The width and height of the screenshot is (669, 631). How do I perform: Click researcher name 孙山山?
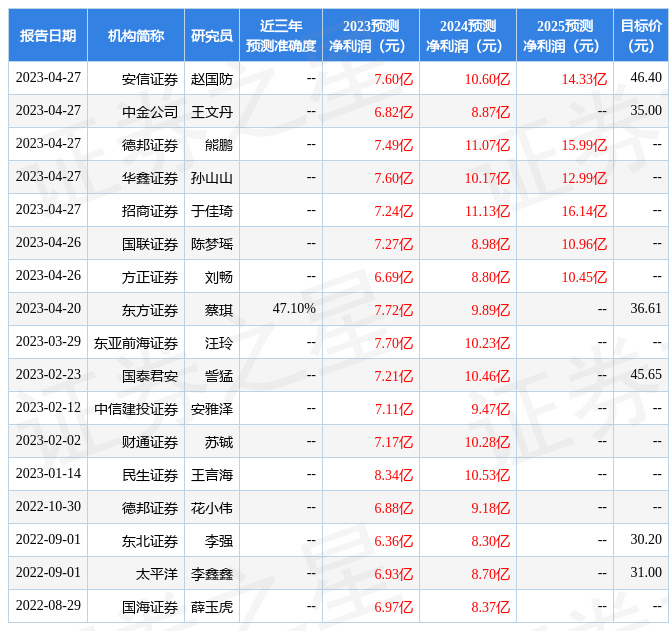point(212,178)
